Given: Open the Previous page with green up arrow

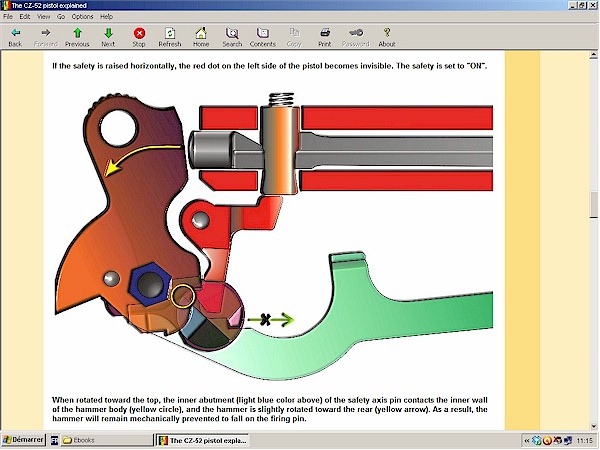Looking at the screenshot, I should [x=77, y=37].
